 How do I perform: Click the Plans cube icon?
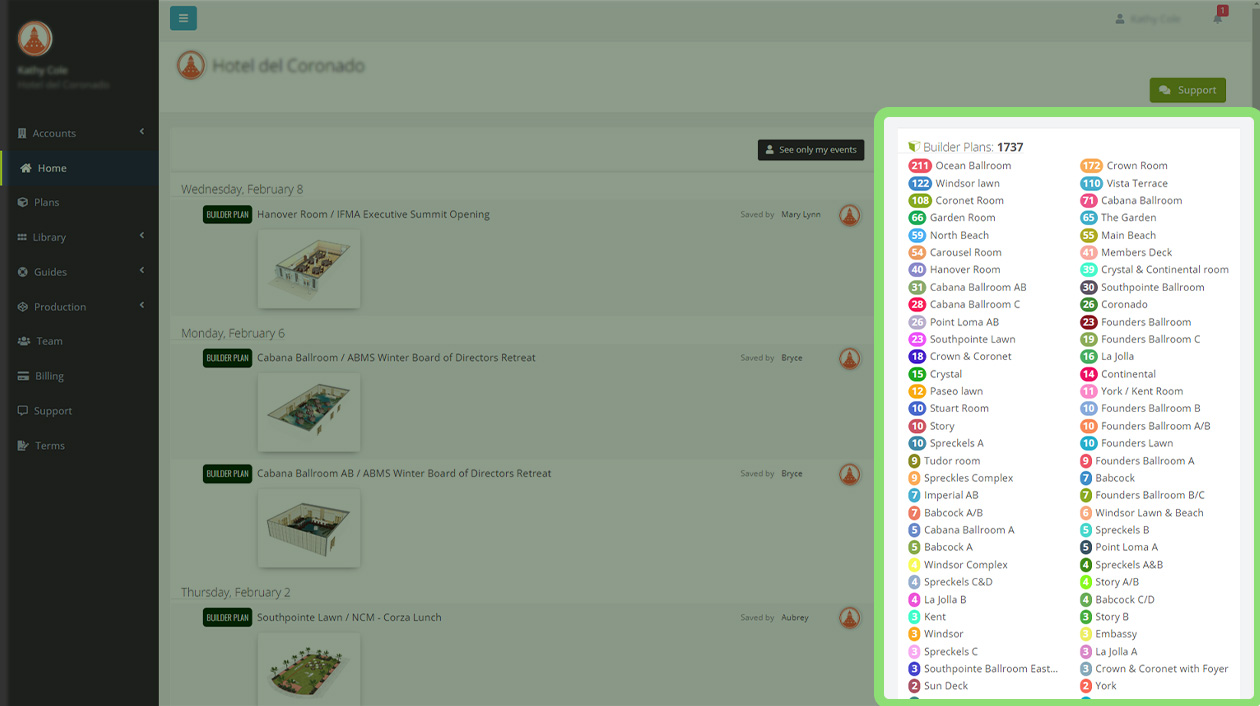point(23,202)
